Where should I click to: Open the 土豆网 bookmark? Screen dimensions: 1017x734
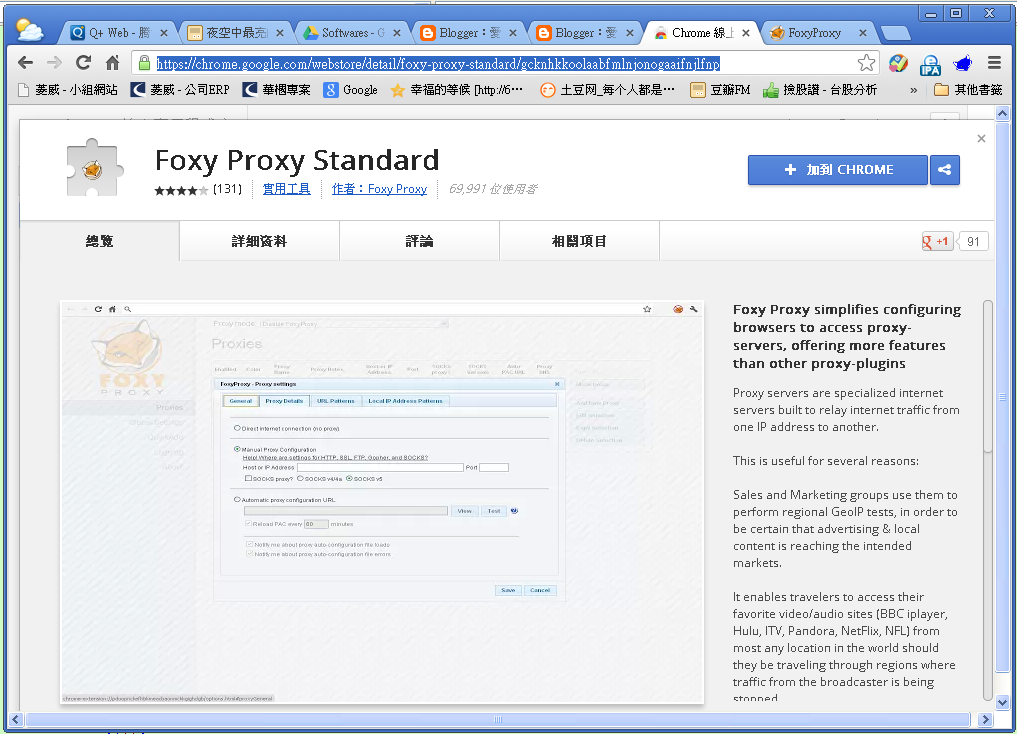pos(608,89)
